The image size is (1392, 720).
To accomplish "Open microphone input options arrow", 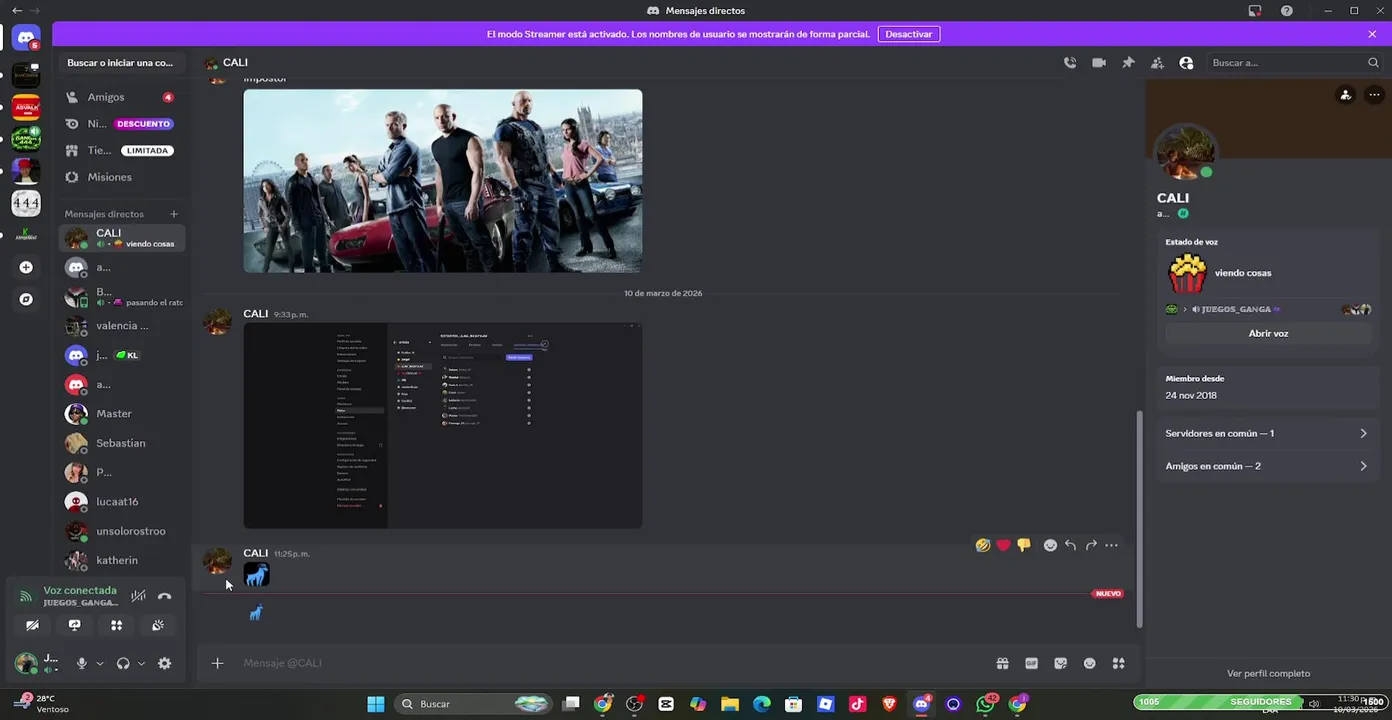I will pos(100,663).
